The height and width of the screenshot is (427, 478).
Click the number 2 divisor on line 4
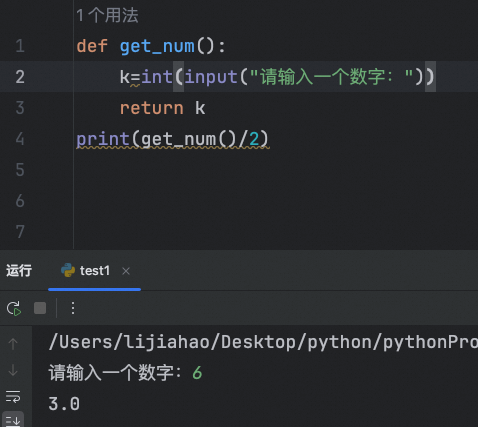point(254,139)
